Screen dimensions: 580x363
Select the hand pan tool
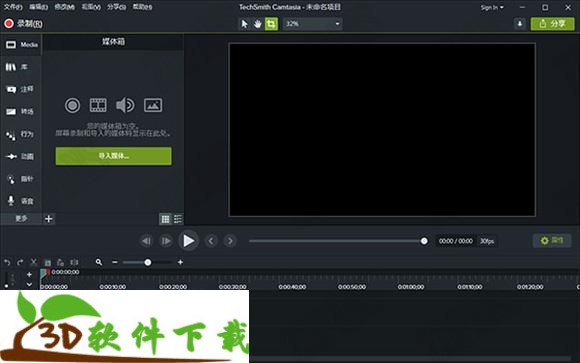tap(257, 24)
